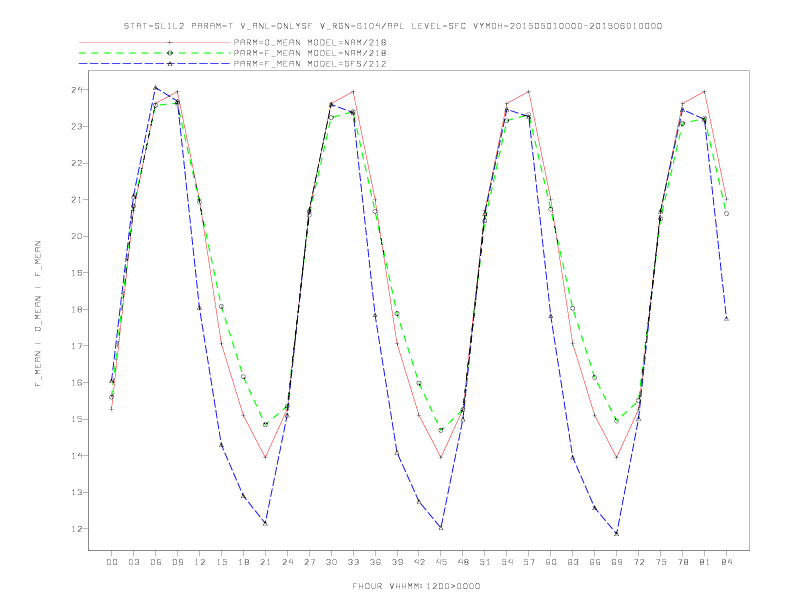792x612 pixels.
Task: Click the y-axis label F_MEAN | O_MEAN | F_MEAN
Action: (x=38, y=314)
